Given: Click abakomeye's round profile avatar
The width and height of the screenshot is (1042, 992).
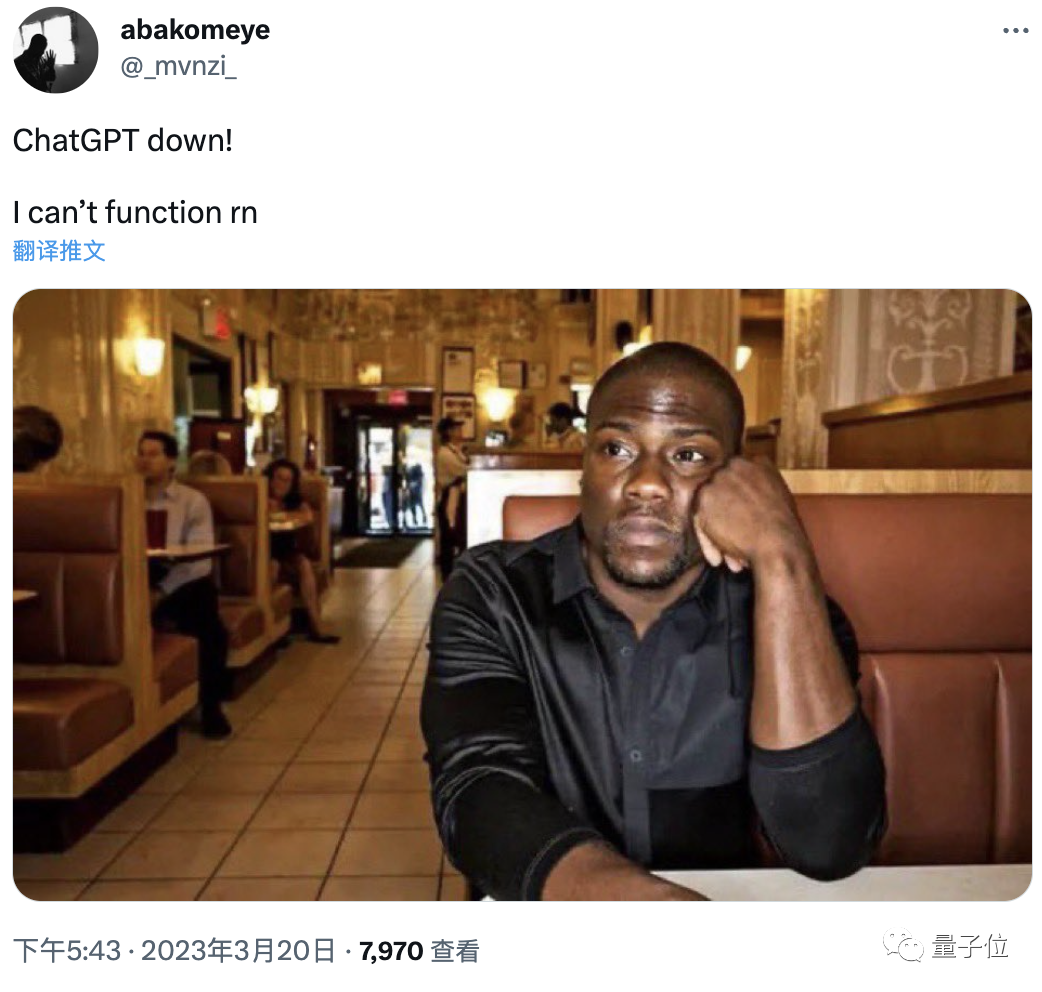Looking at the screenshot, I should (x=56, y=50).
